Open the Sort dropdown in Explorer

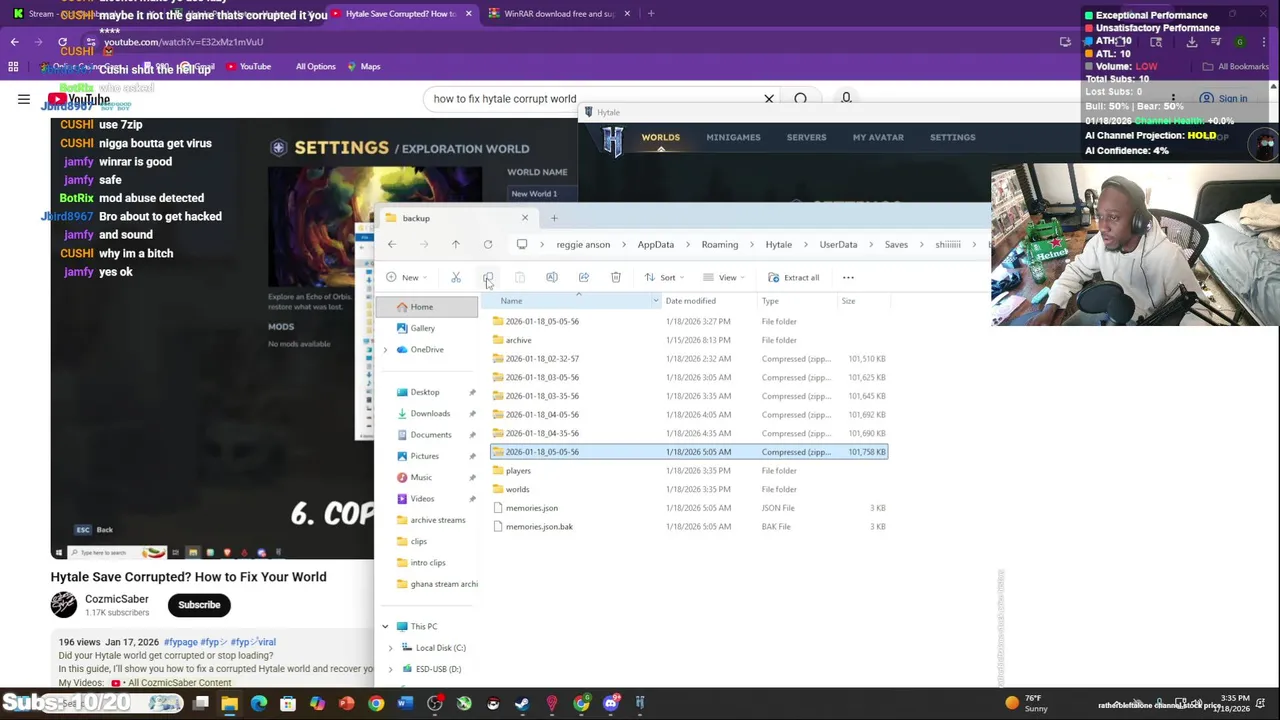664,277
